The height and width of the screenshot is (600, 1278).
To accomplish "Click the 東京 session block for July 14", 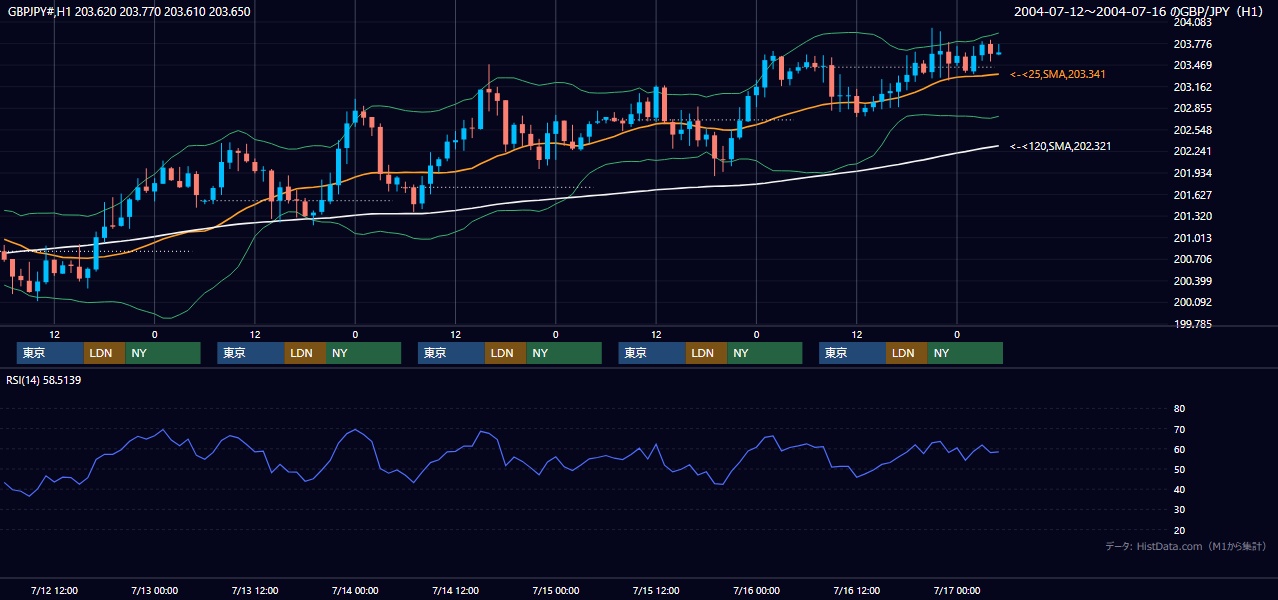I will tap(451, 353).
